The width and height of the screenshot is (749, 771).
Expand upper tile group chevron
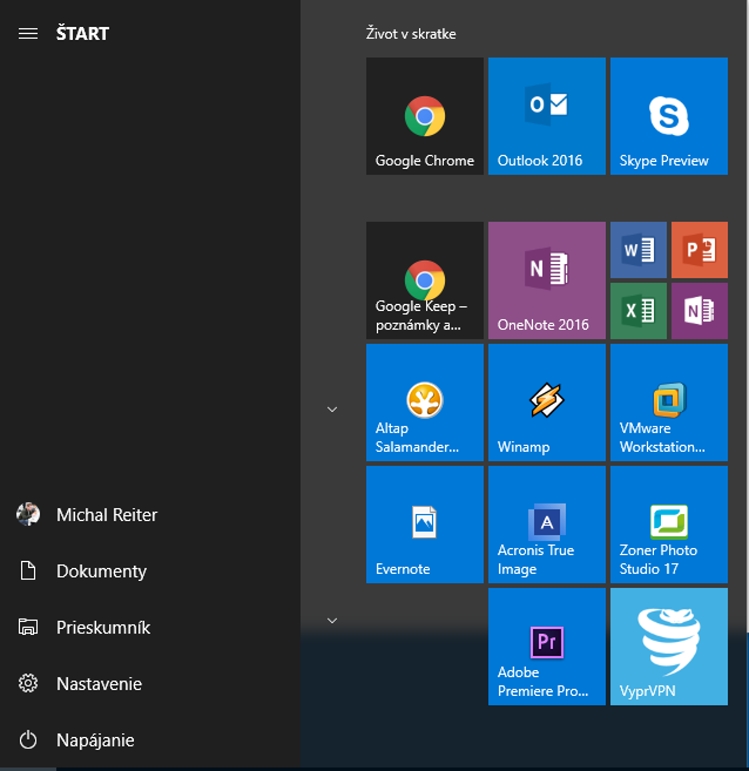click(332, 409)
